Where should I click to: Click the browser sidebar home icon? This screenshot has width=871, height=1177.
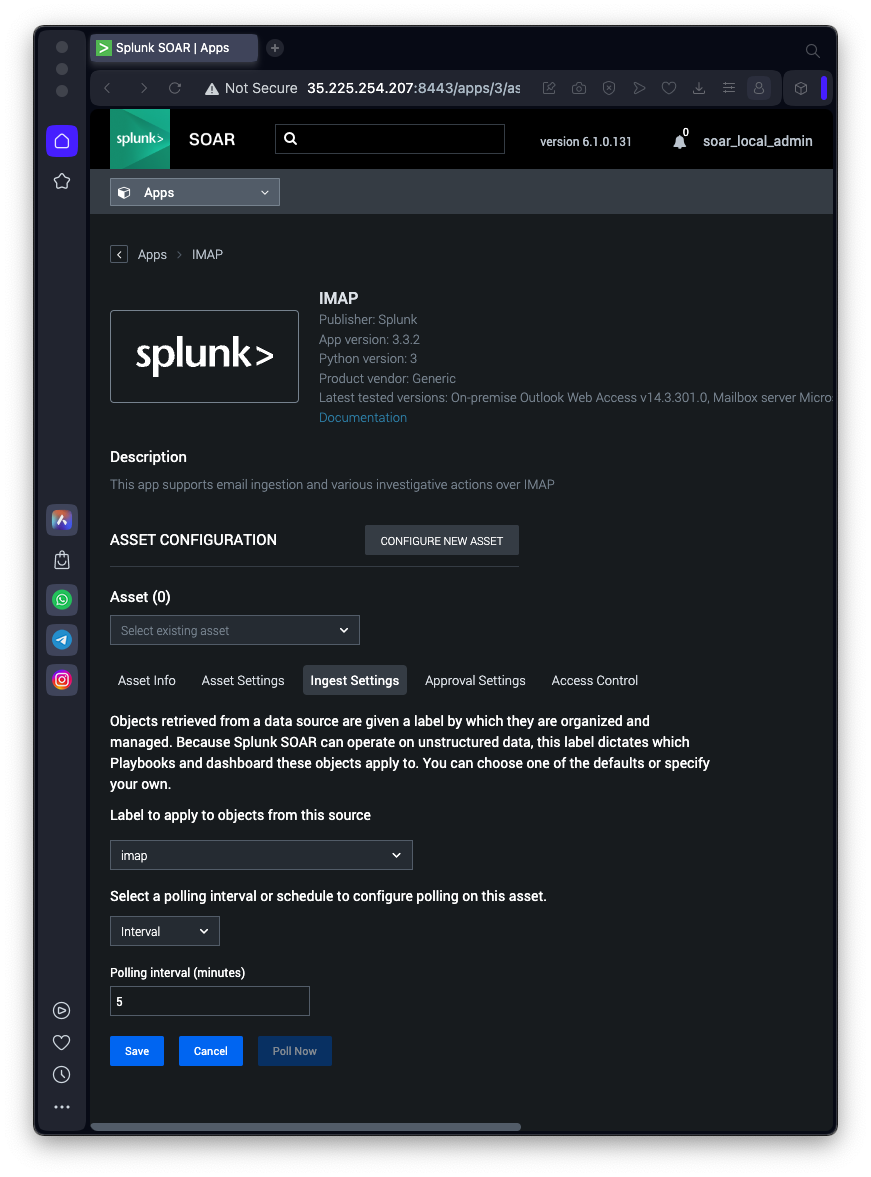(62, 141)
